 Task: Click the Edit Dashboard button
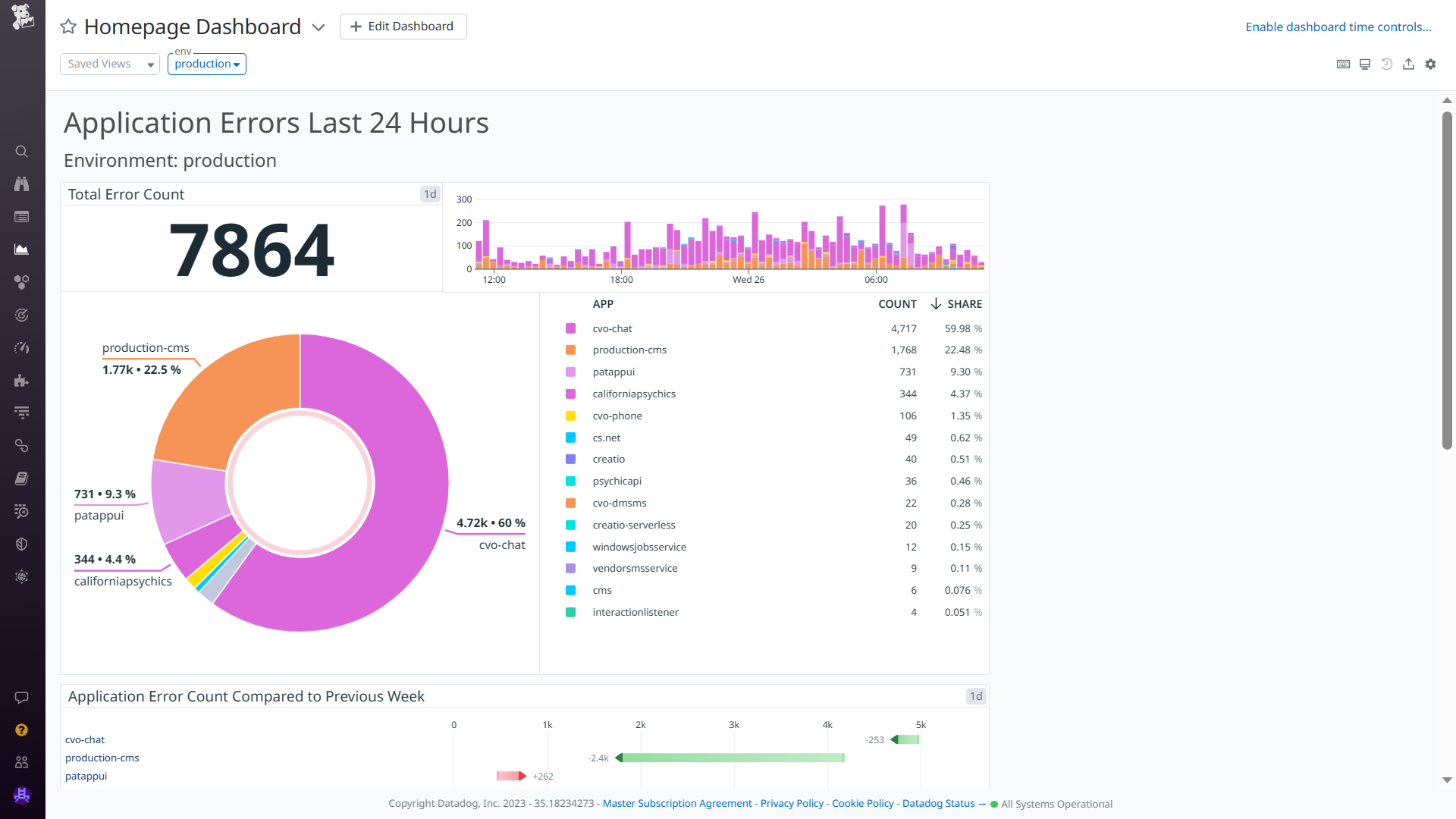[x=403, y=27]
